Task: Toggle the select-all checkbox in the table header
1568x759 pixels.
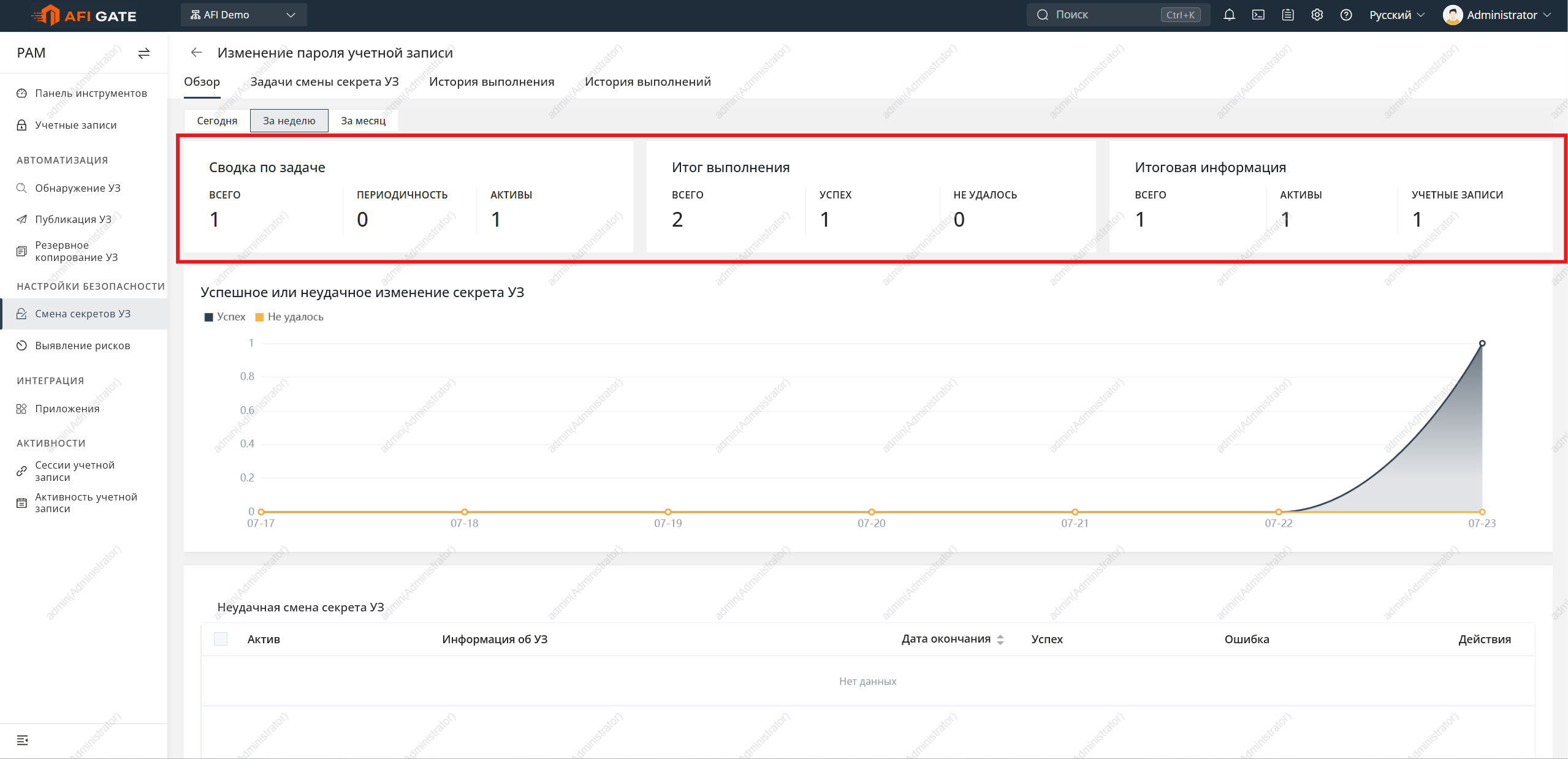Action: (221, 639)
